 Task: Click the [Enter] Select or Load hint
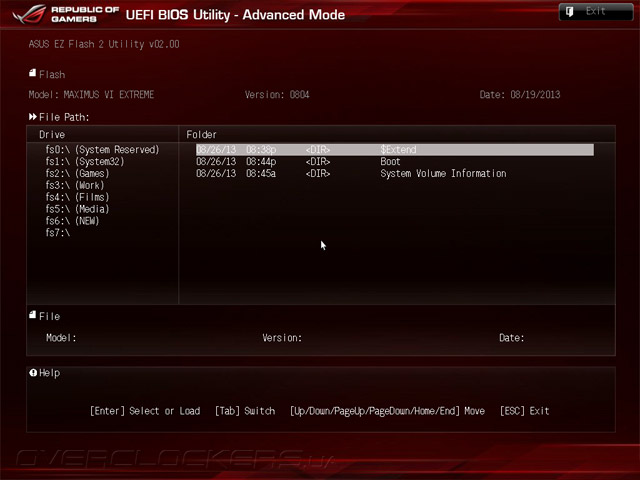(145, 411)
